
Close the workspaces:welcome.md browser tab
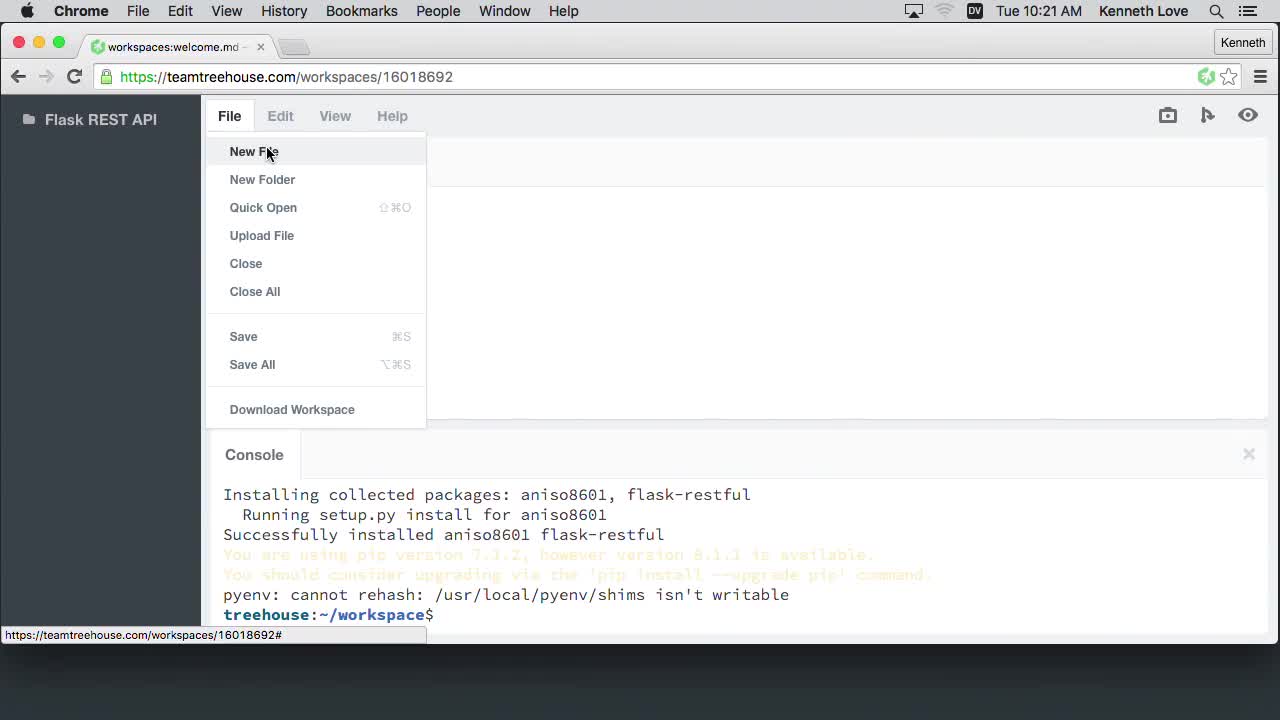click(261, 47)
